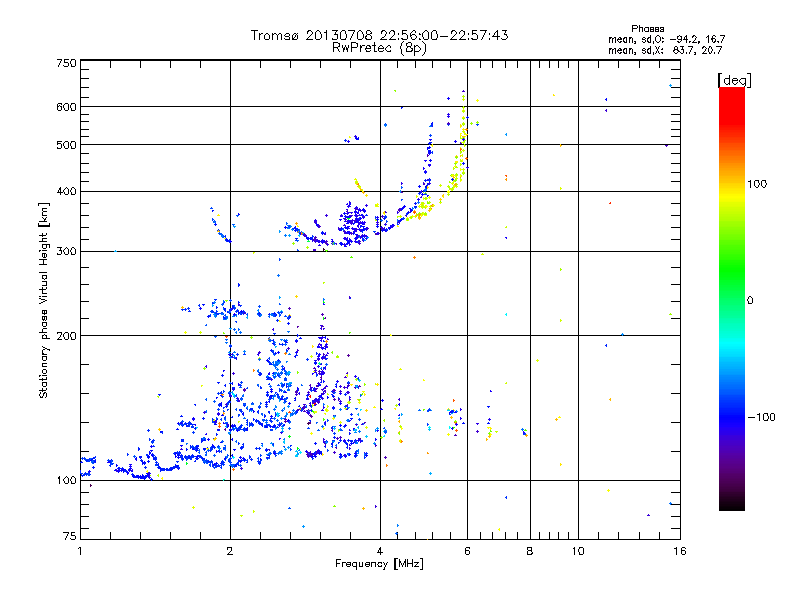Click the '75' y-axis tick label
Viewport: 800px width, 600px height.
click(x=70, y=536)
